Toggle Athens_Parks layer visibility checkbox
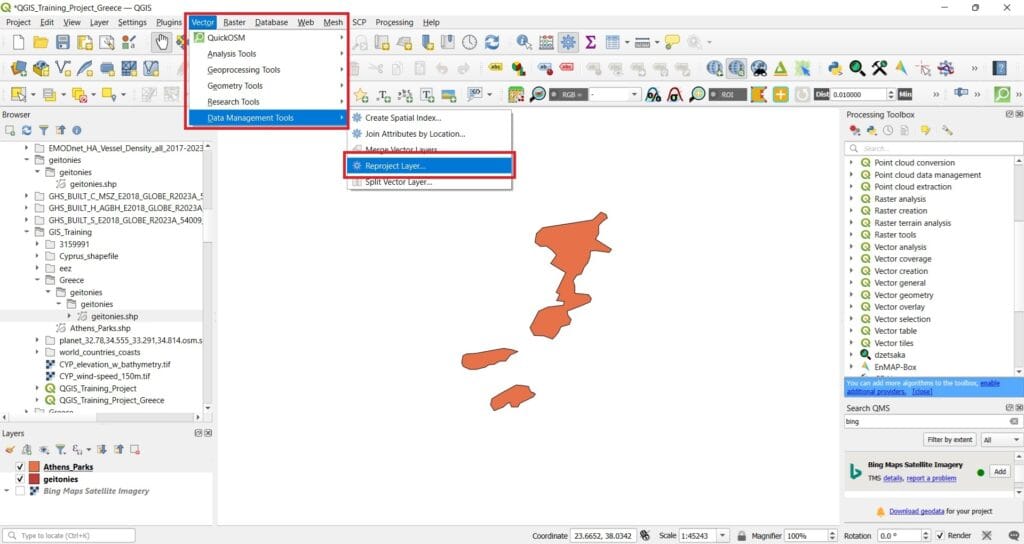This screenshot has width=1024, height=544. 20,467
